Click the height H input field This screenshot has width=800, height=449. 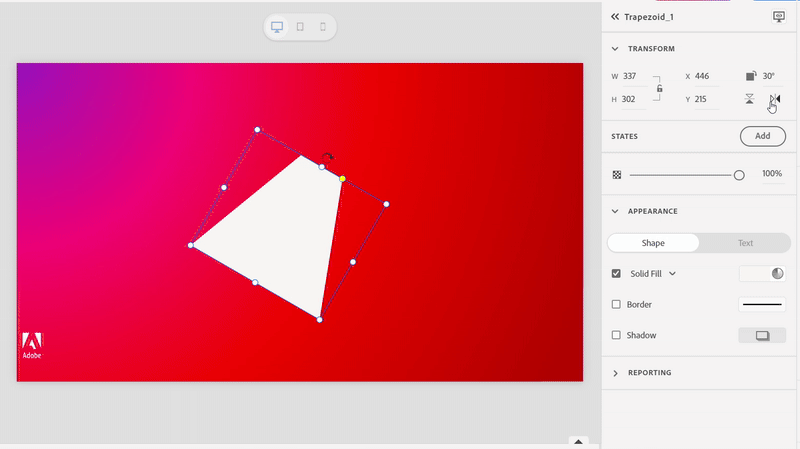(x=634, y=99)
